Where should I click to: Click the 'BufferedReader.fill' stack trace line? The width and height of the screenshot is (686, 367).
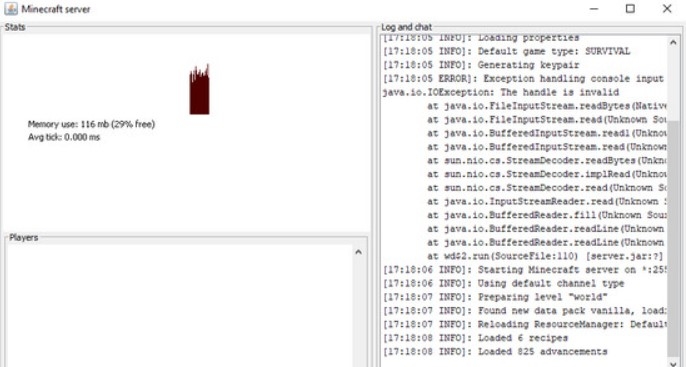pos(547,215)
